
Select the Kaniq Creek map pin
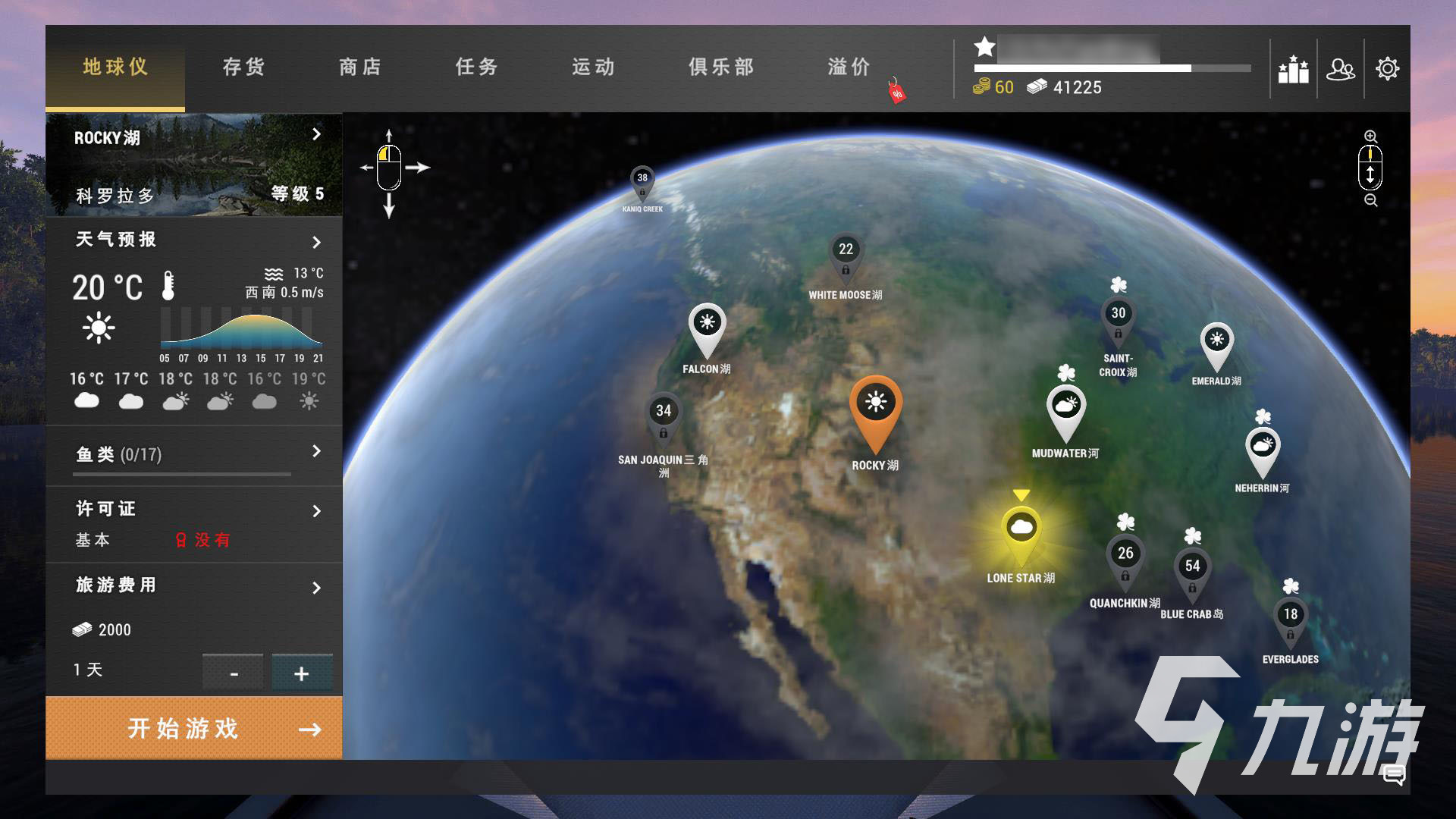(642, 184)
